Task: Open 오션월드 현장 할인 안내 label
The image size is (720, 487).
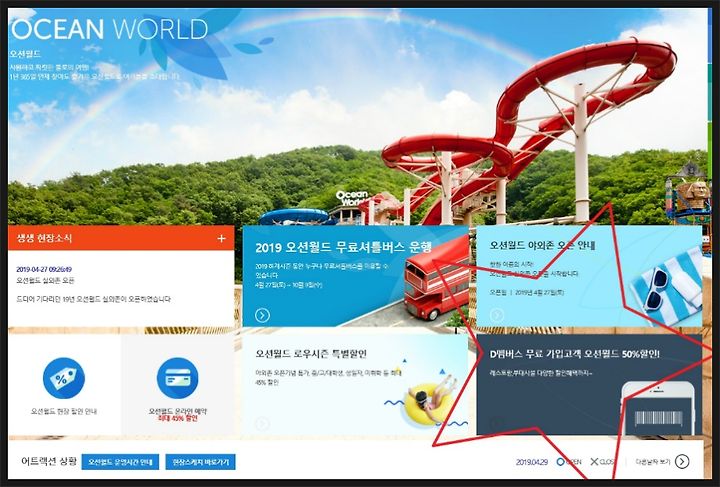Action: (x=64, y=411)
